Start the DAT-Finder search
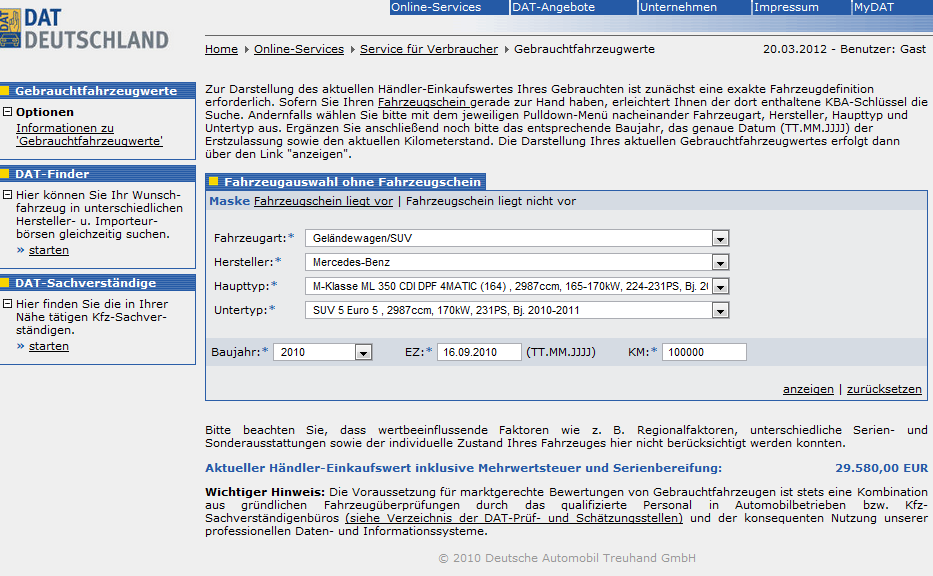 point(49,251)
